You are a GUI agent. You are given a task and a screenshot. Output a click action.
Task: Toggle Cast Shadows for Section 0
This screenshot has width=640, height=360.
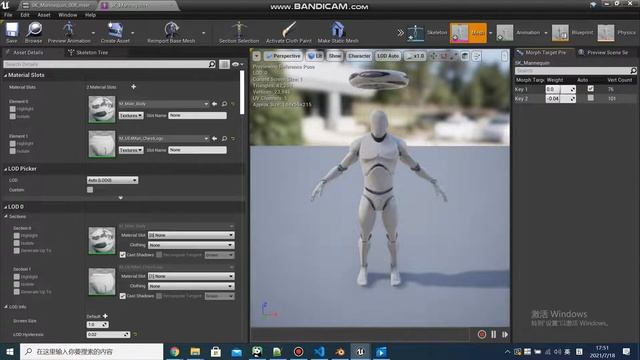point(122,255)
